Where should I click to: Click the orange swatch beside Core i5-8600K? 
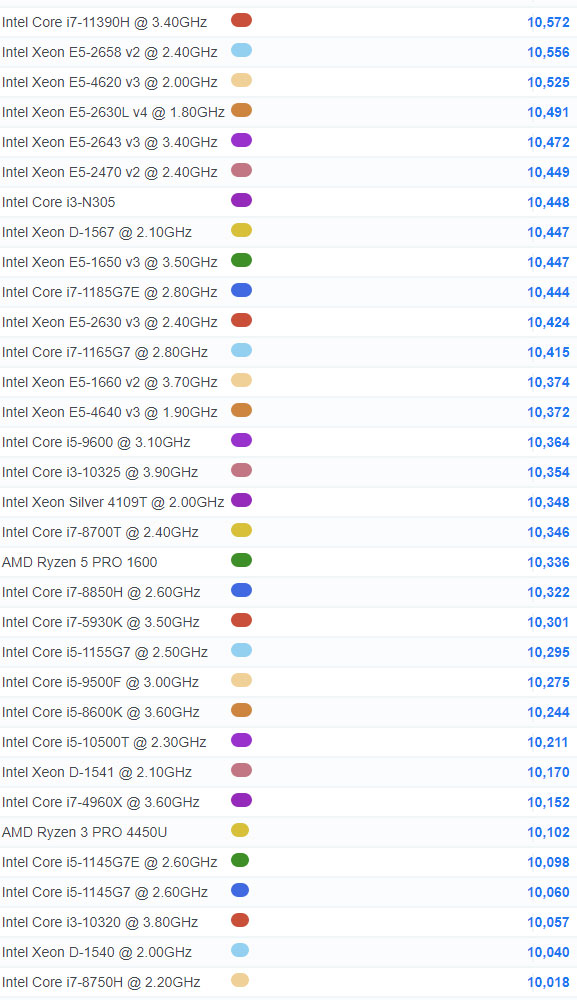pos(241,710)
